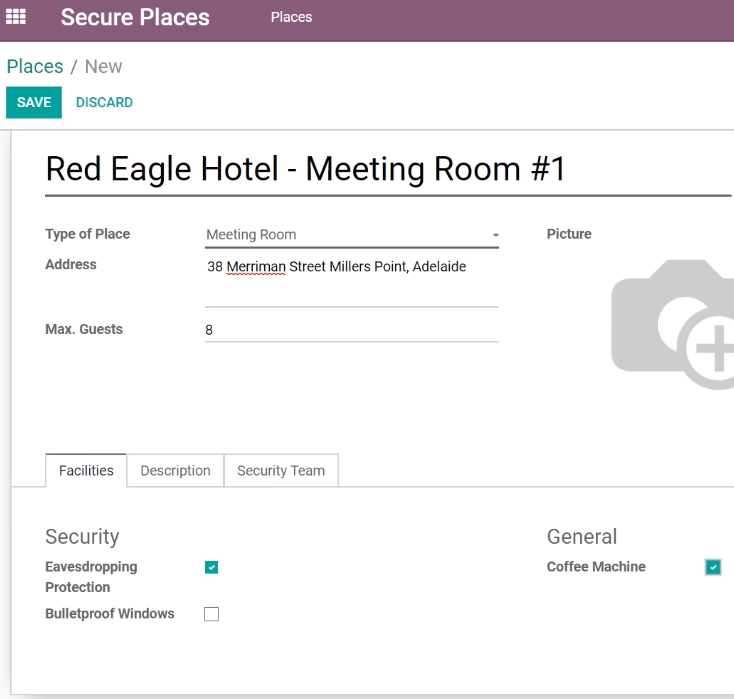
Task: Switch to the Description tab
Action: pyautogui.click(x=176, y=471)
